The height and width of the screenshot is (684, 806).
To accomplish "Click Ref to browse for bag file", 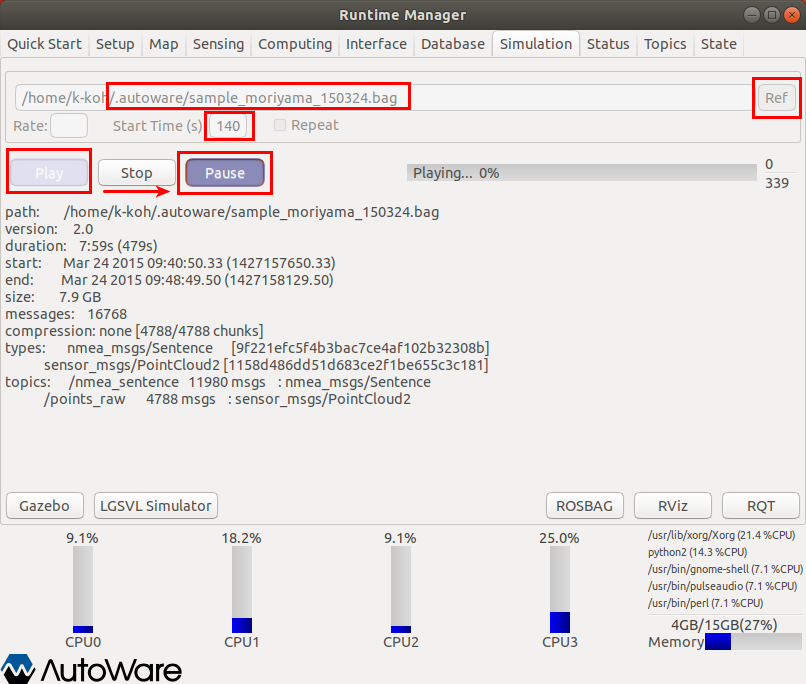I will point(776,98).
